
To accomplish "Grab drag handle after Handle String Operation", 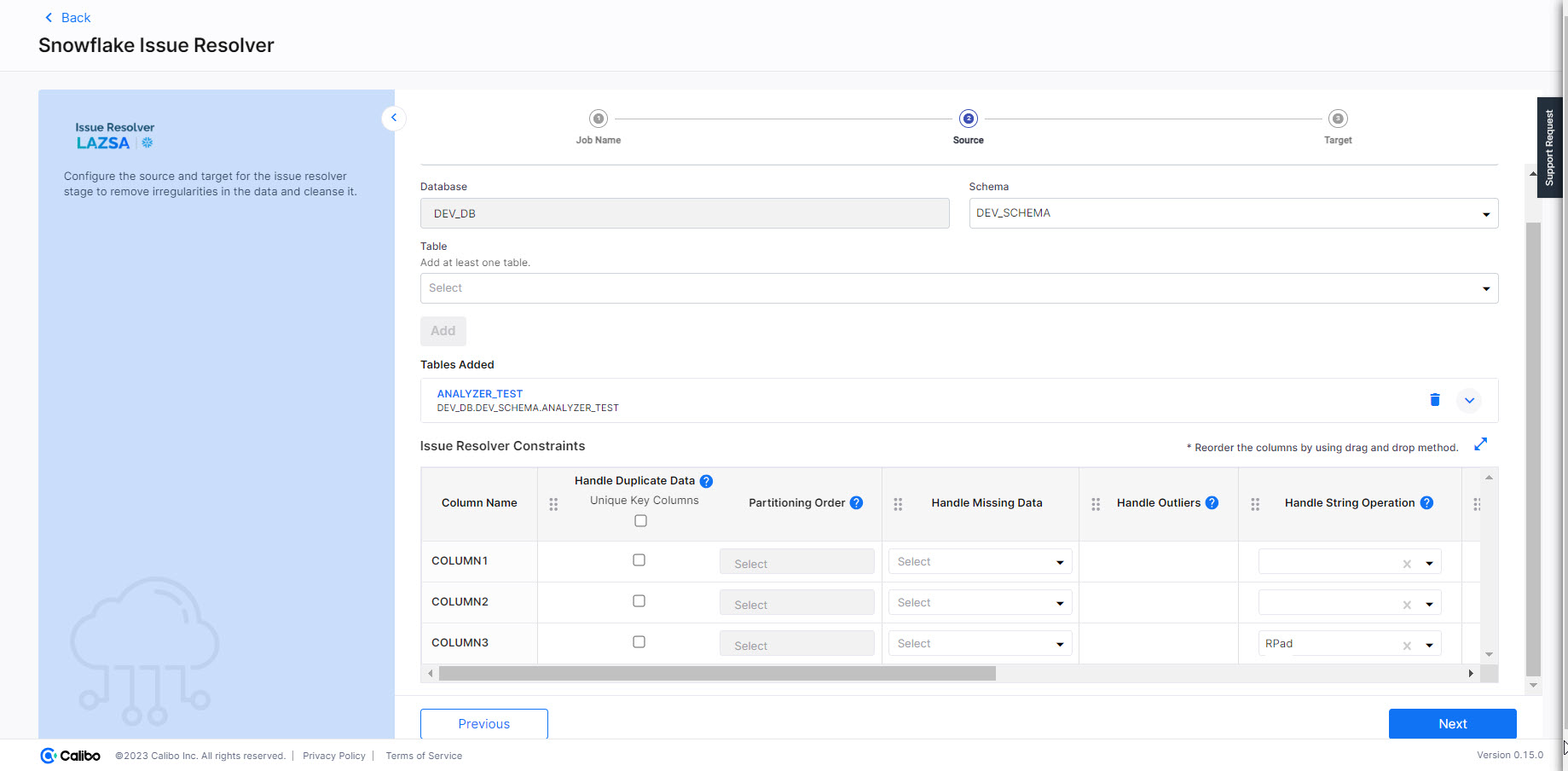I will [1477, 505].
